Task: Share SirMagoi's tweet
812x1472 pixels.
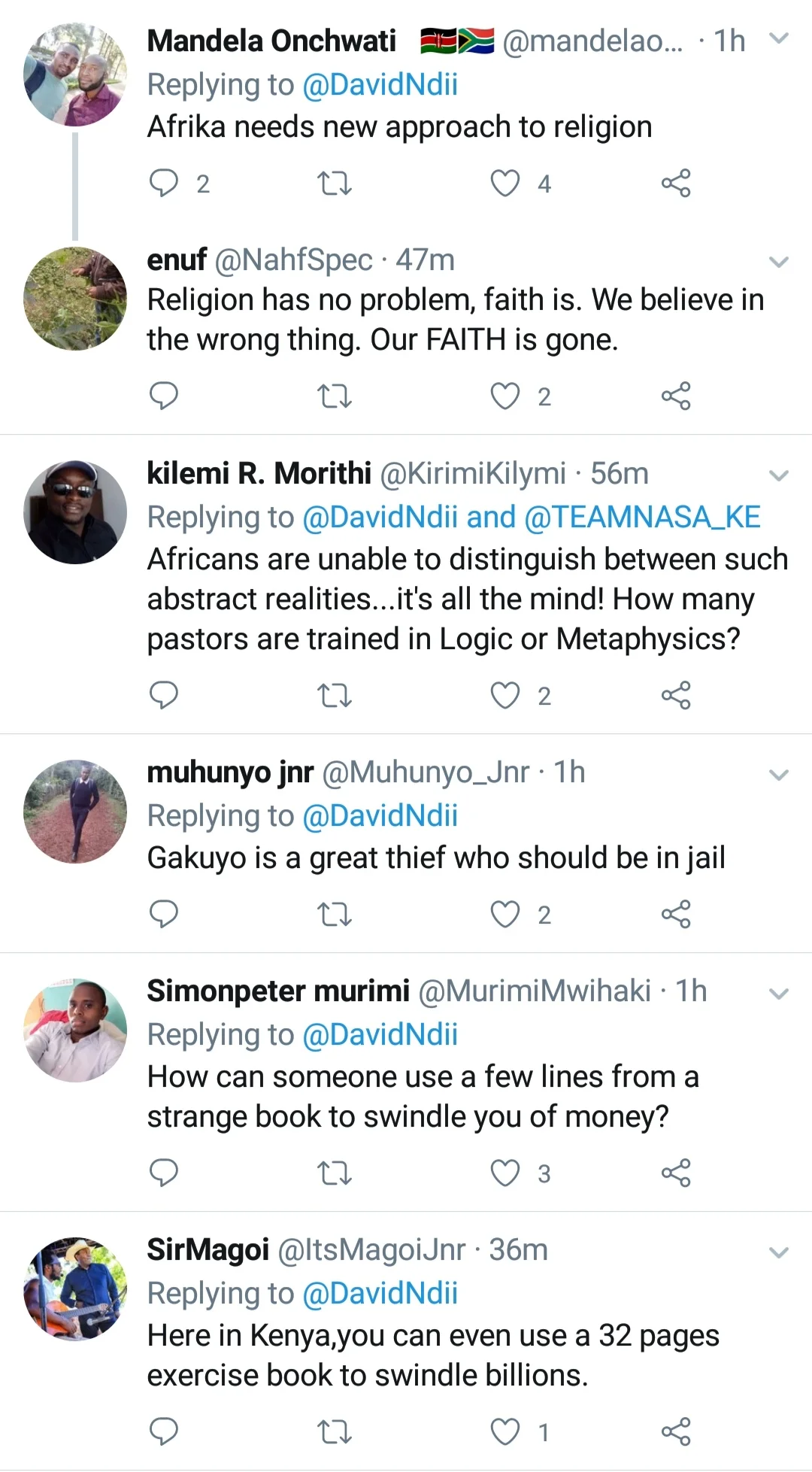Action: coord(675,1431)
